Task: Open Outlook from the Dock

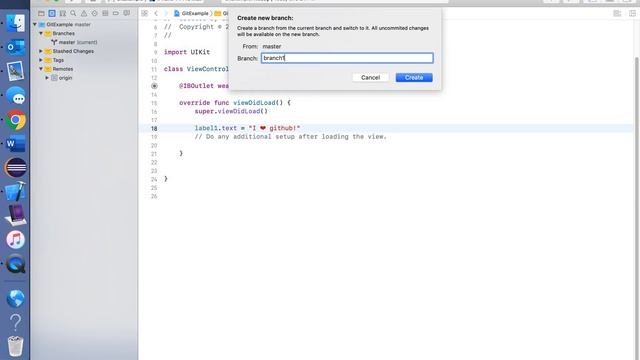Action: [16, 47]
